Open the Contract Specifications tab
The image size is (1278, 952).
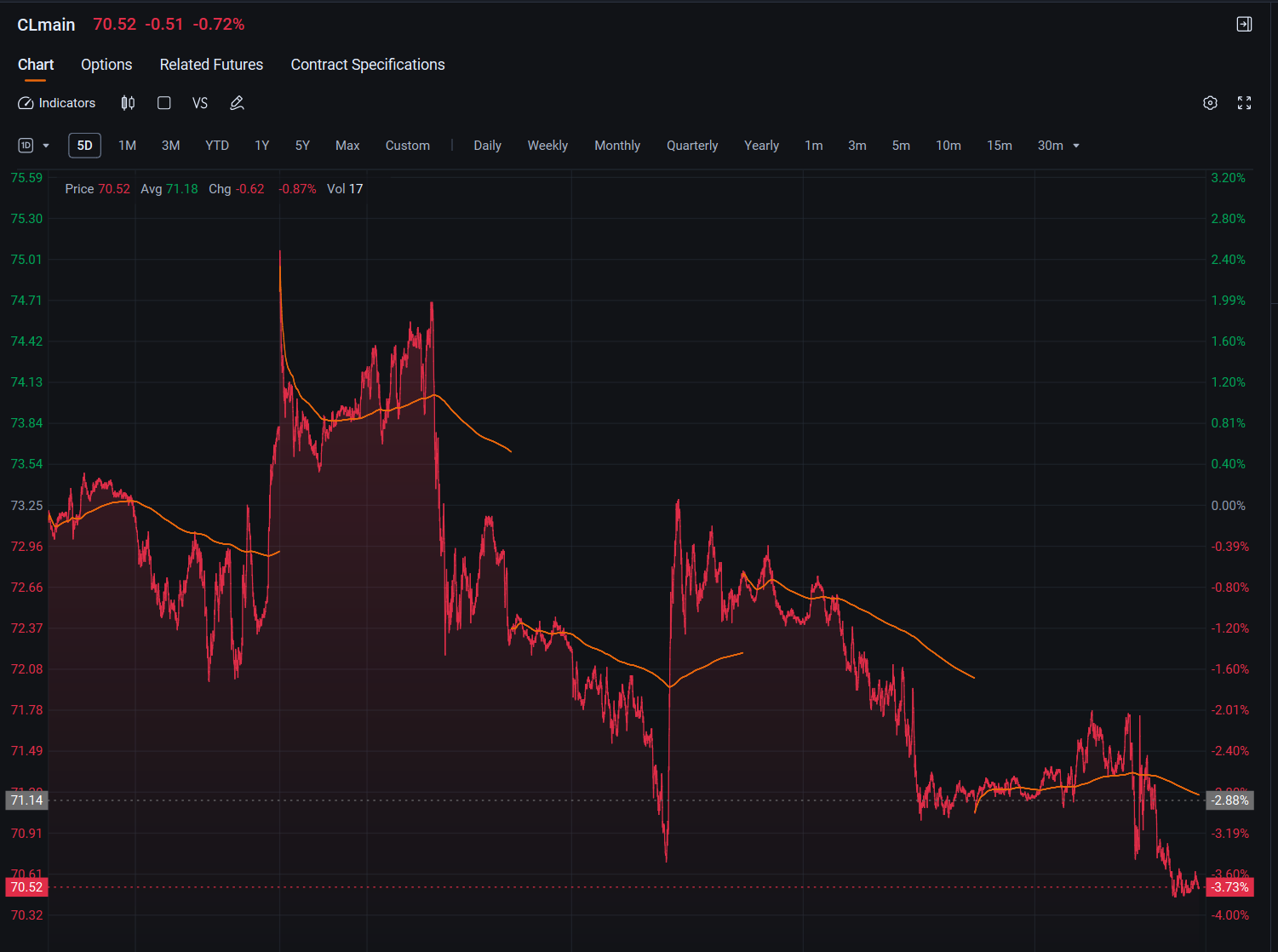tap(368, 65)
